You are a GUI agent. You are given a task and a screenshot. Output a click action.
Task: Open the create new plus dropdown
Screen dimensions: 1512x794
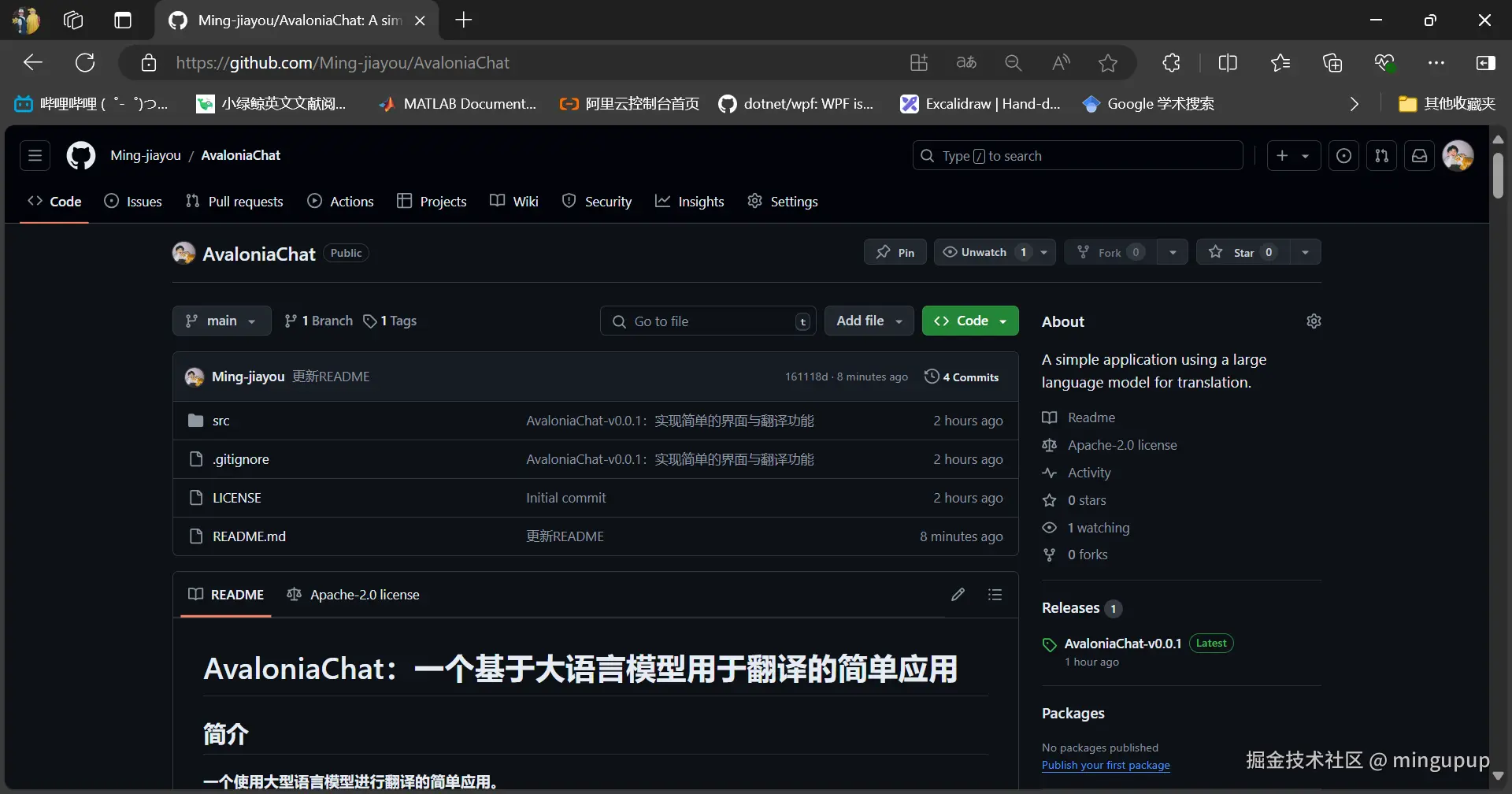(1293, 156)
